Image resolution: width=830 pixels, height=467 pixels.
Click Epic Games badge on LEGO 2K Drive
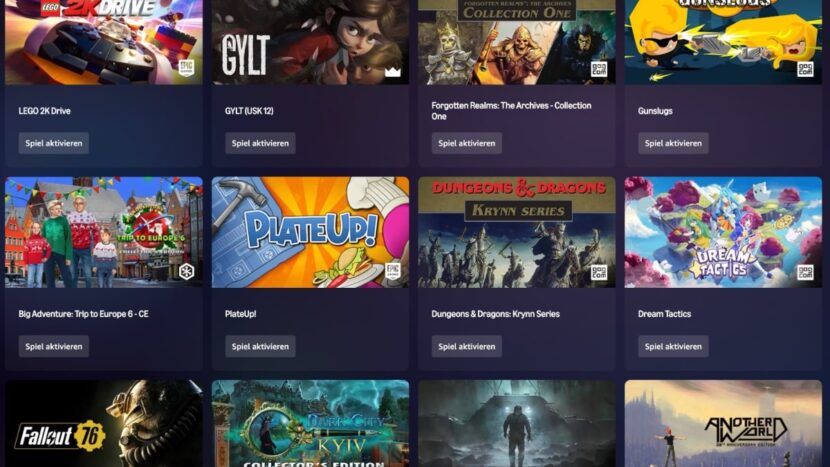click(x=186, y=68)
